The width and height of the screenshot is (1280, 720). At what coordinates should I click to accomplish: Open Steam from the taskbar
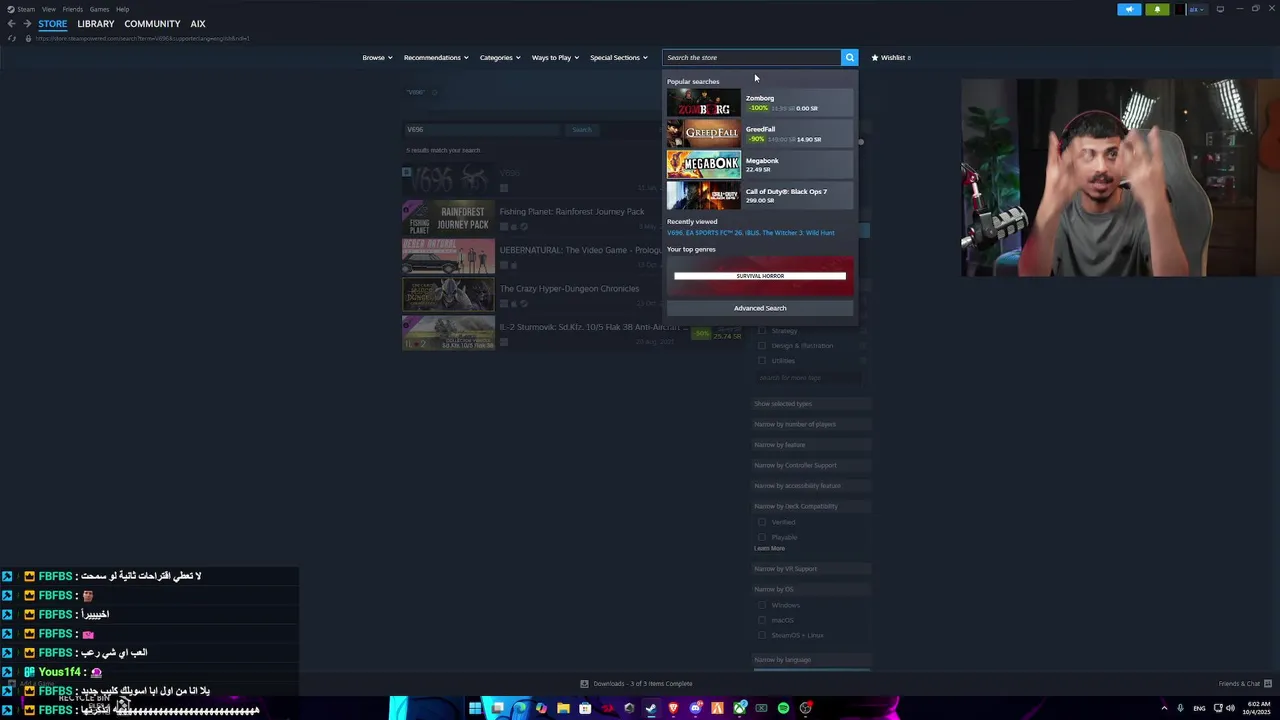tap(651, 708)
